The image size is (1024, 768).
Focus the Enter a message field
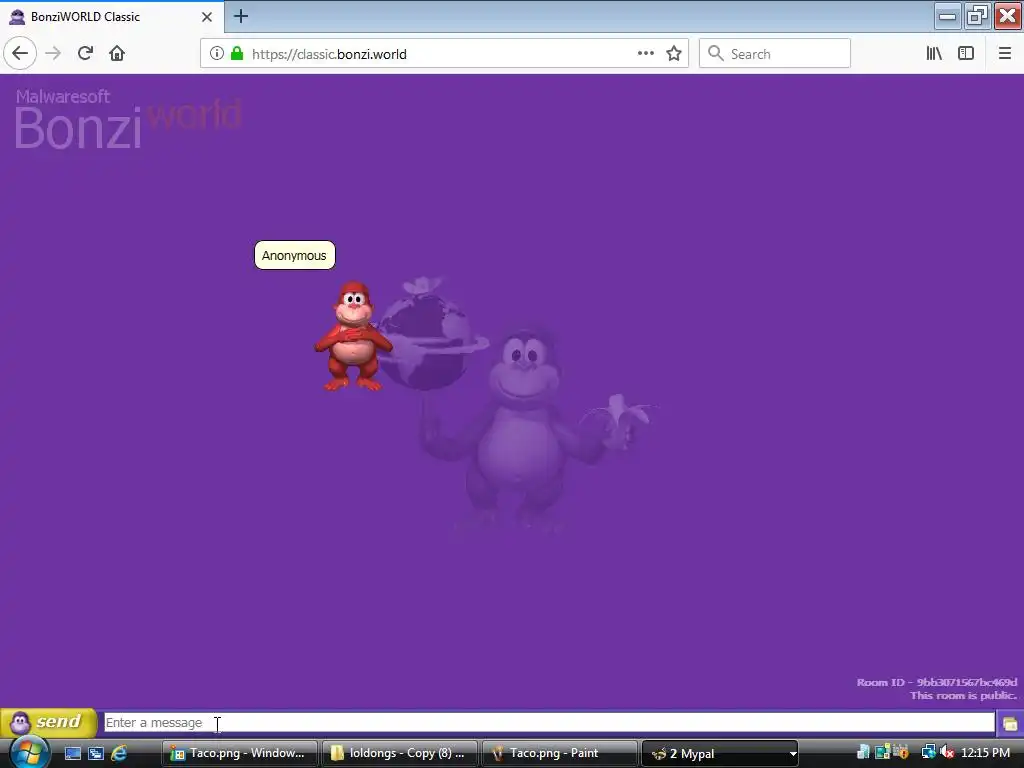pos(549,722)
